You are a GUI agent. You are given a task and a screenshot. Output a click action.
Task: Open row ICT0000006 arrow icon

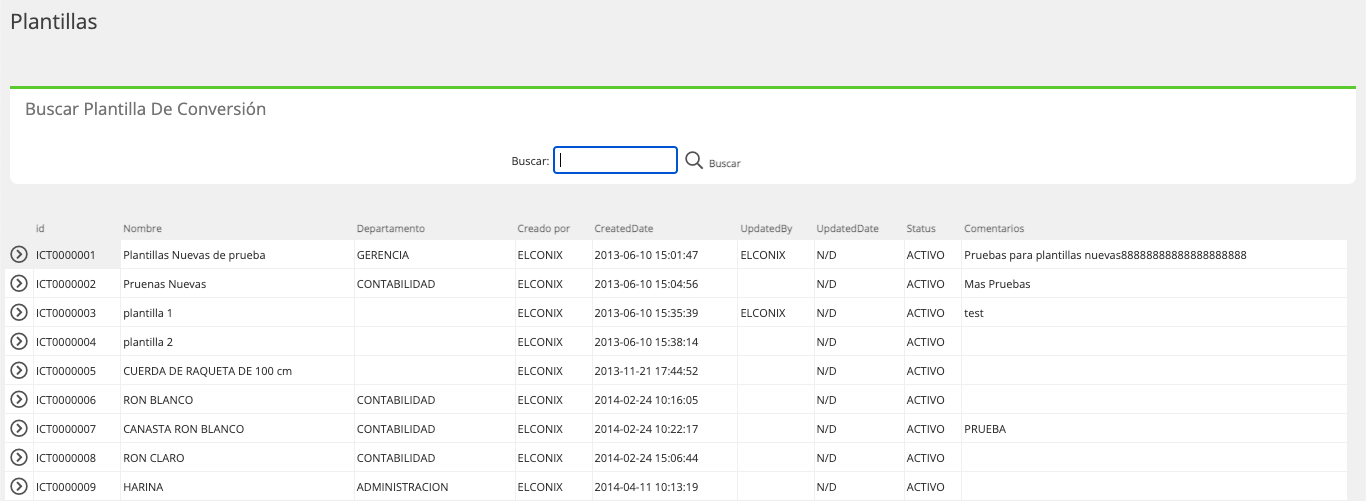18,400
